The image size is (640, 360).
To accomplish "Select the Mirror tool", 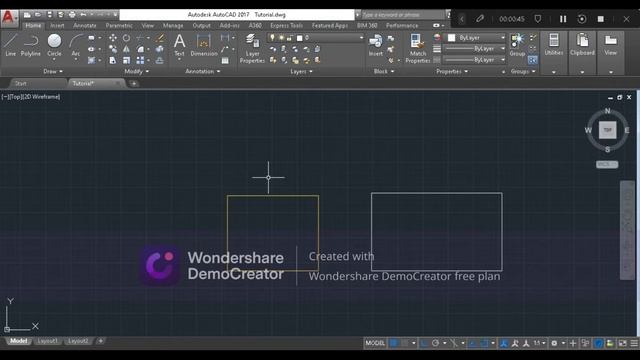I will [x=127, y=49].
